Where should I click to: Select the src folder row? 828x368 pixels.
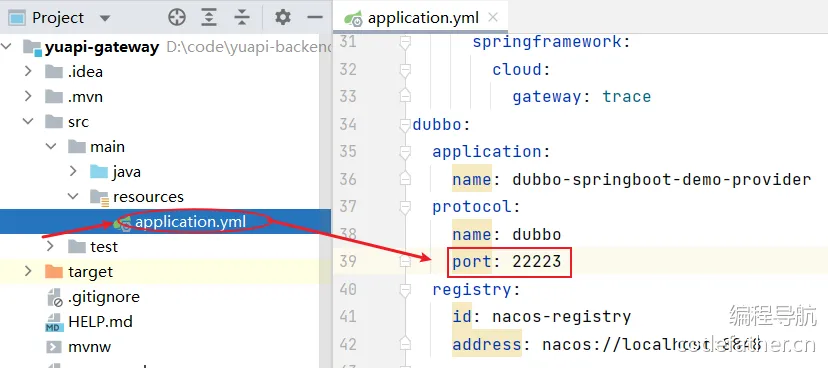click(x=166, y=122)
